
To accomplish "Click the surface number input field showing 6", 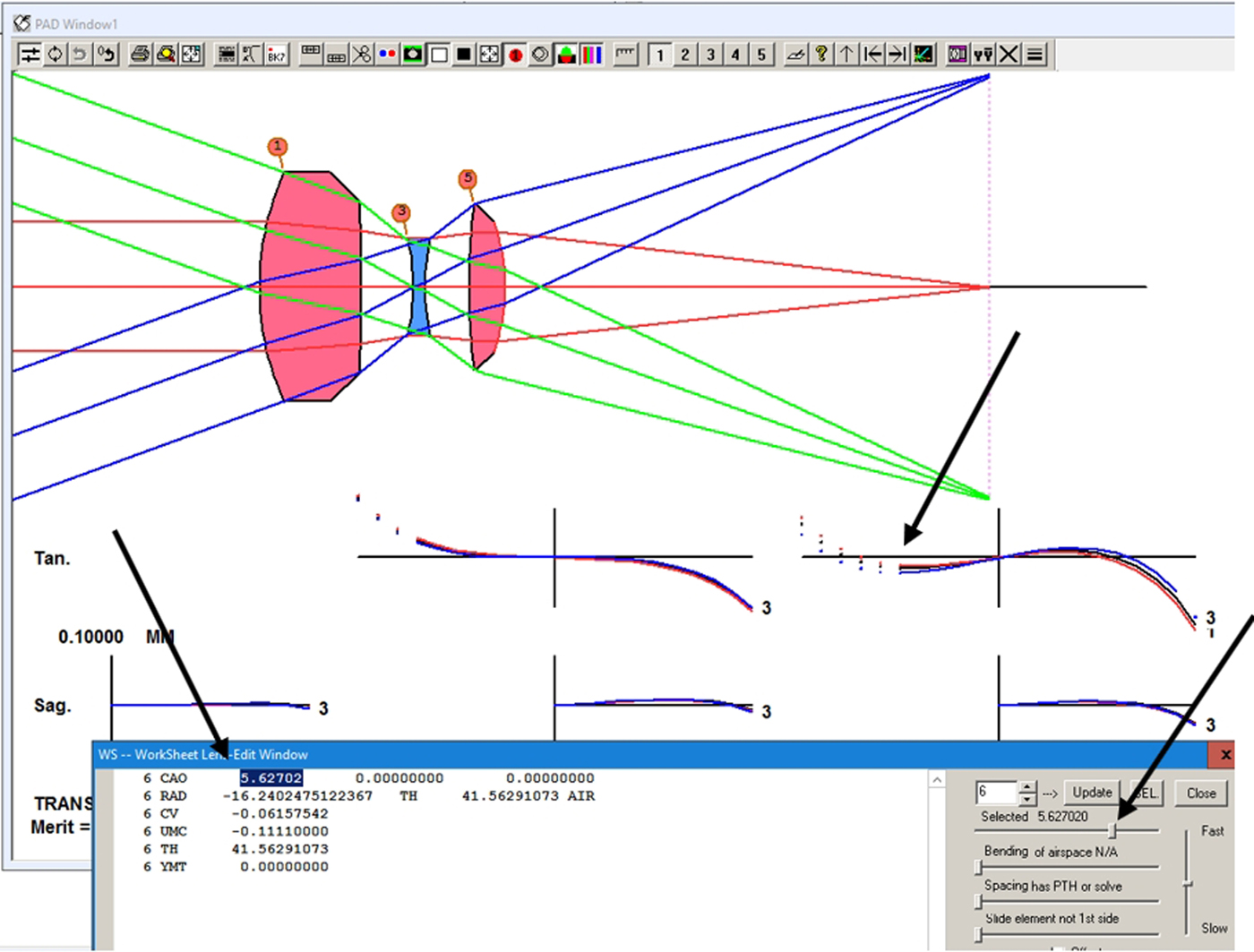I will point(997,793).
